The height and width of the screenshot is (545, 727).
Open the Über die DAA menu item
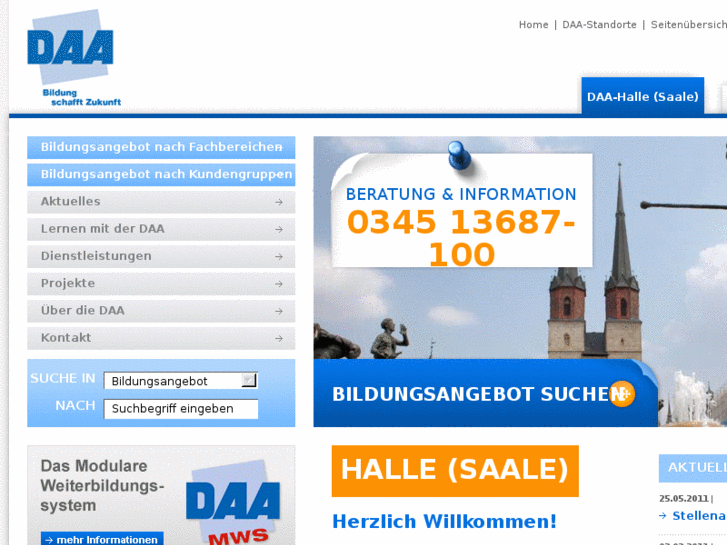[x=161, y=311]
